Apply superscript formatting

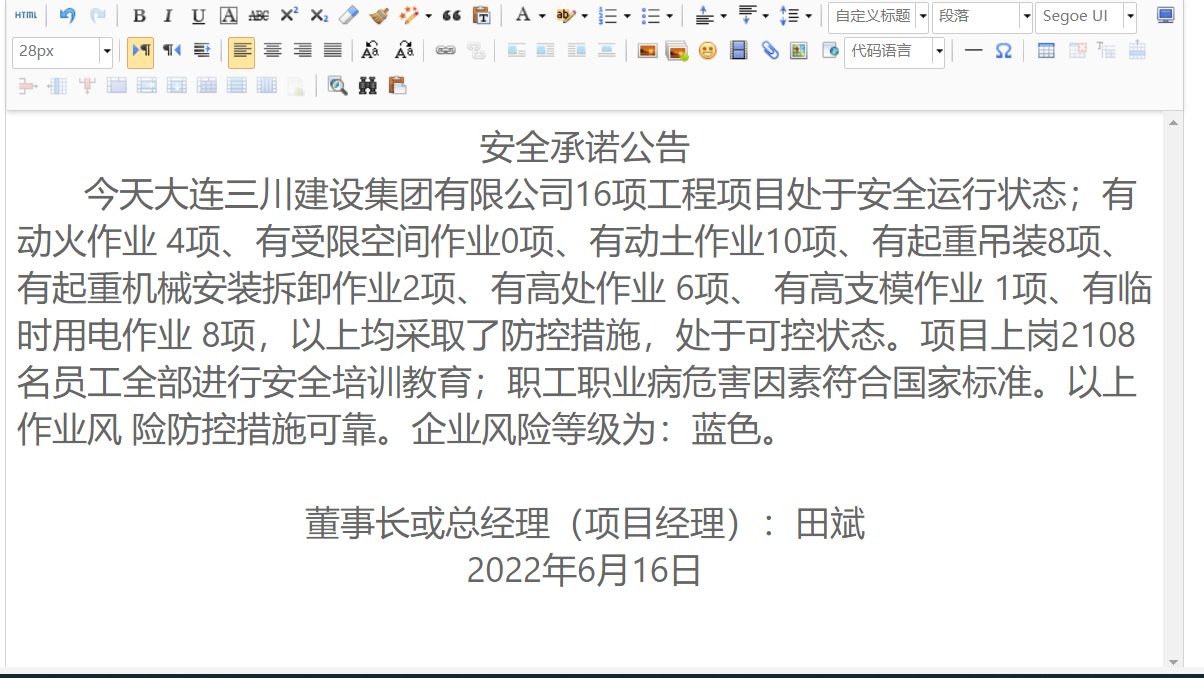288,16
